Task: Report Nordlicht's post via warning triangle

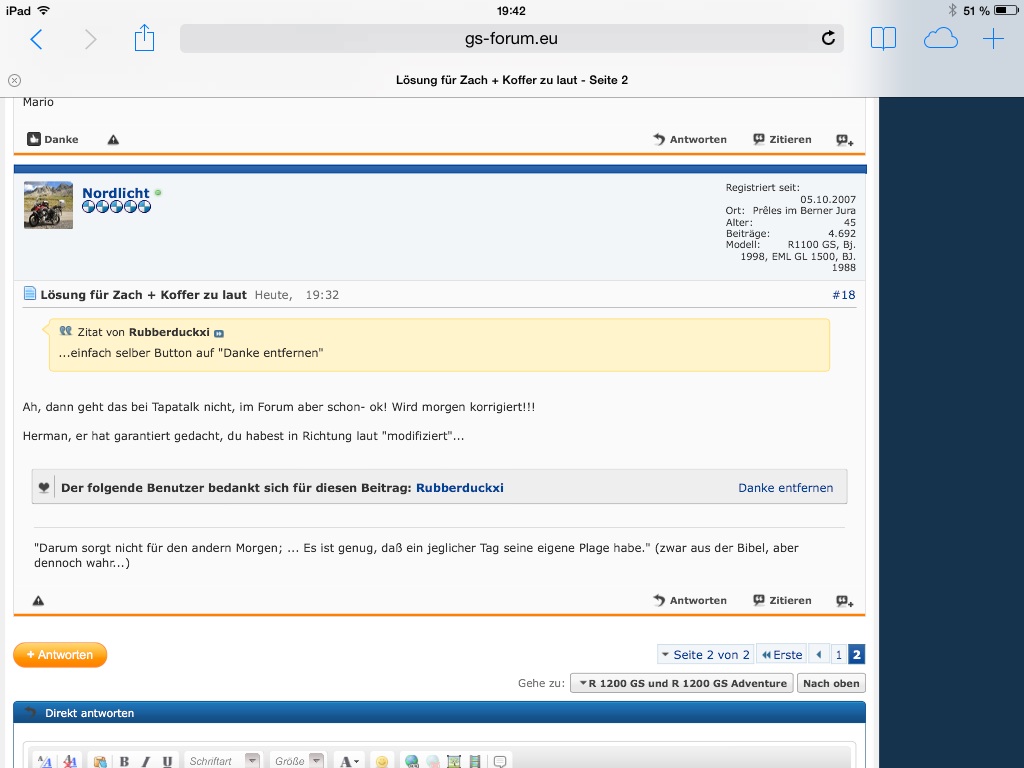Action: [38, 601]
